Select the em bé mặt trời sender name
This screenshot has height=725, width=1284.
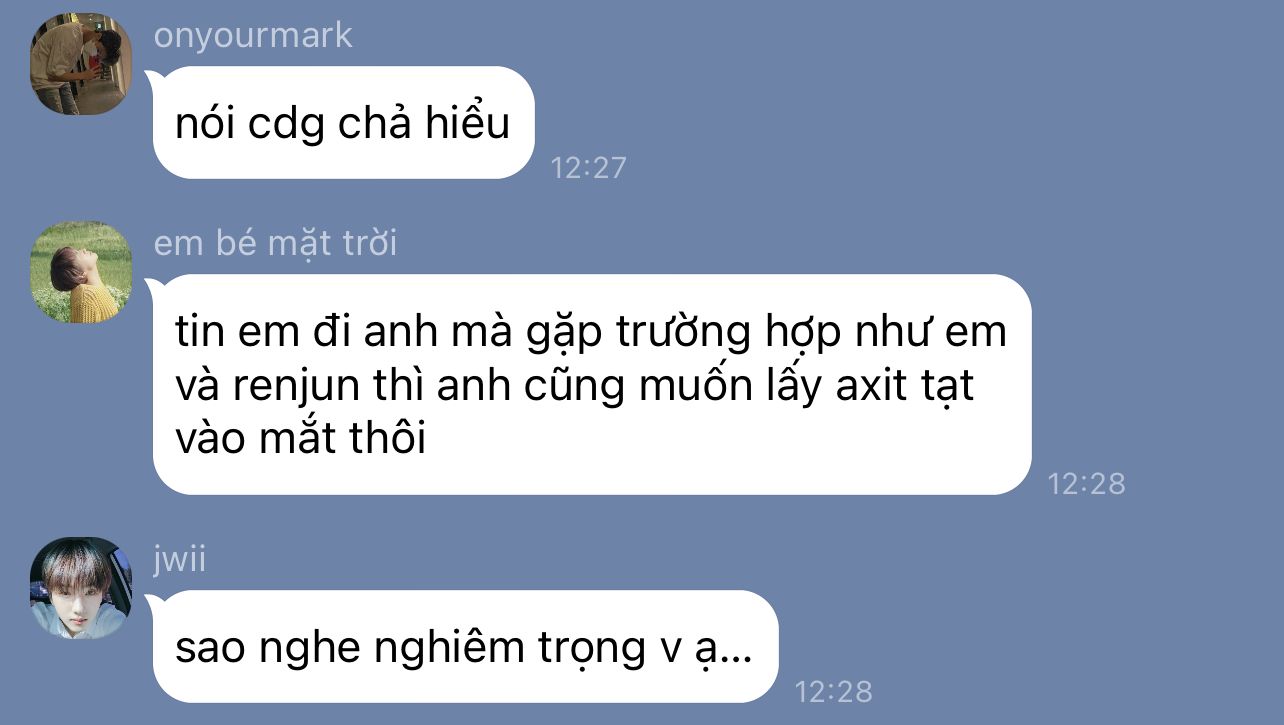point(275,243)
